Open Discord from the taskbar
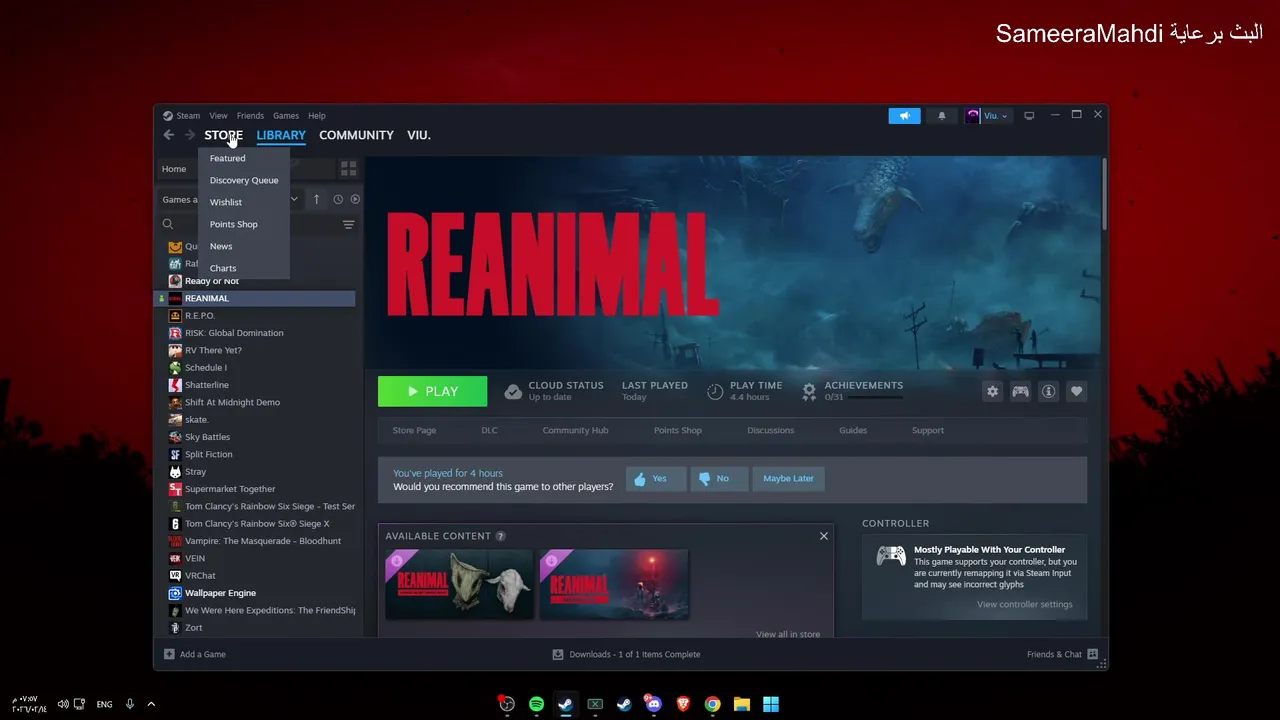Screen dimensions: 1280x720 (653, 704)
